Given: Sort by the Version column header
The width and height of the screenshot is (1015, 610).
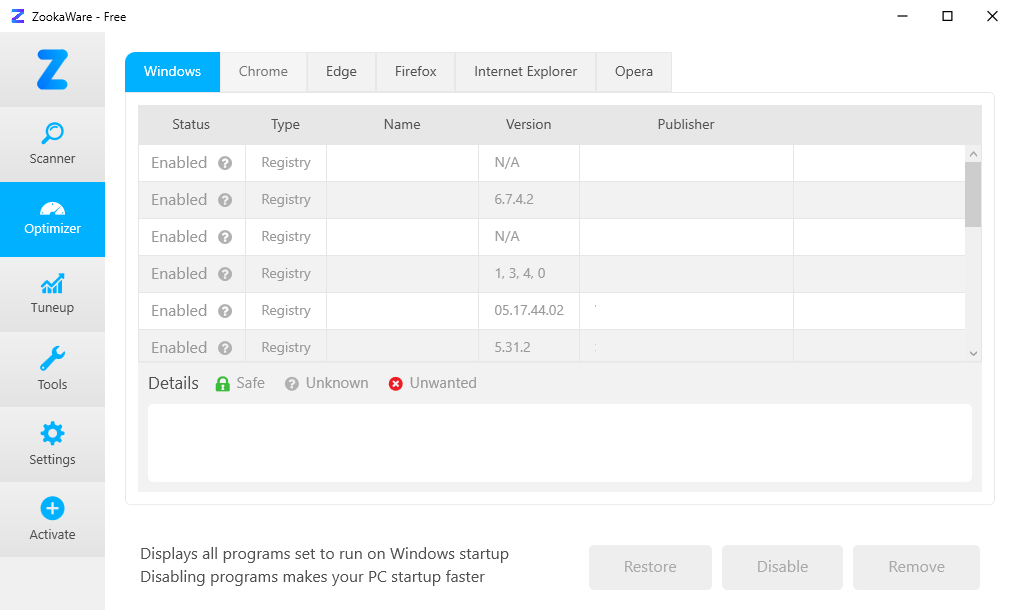Looking at the screenshot, I should [528, 124].
